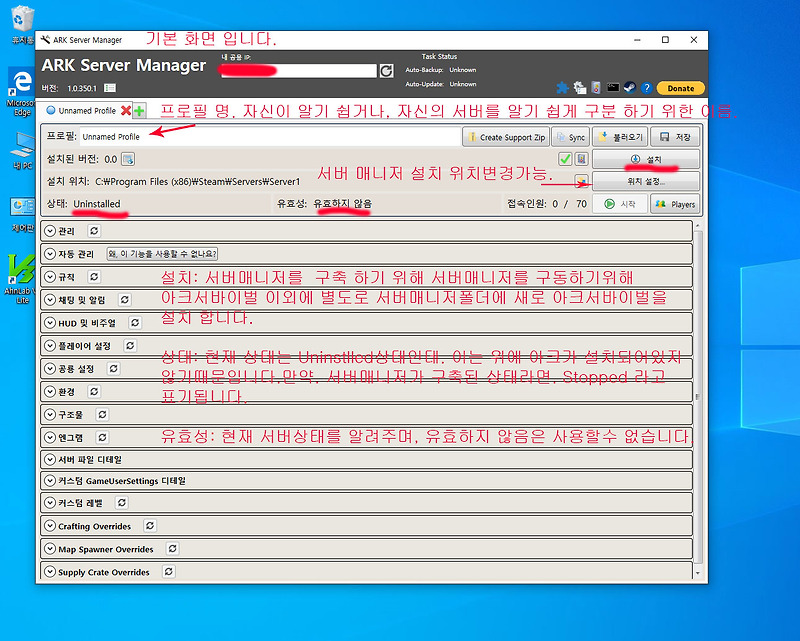This screenshot has height=641, width=800.
Task: Expand the Supply Crate Overrides section
Action: tap(49, 572)
